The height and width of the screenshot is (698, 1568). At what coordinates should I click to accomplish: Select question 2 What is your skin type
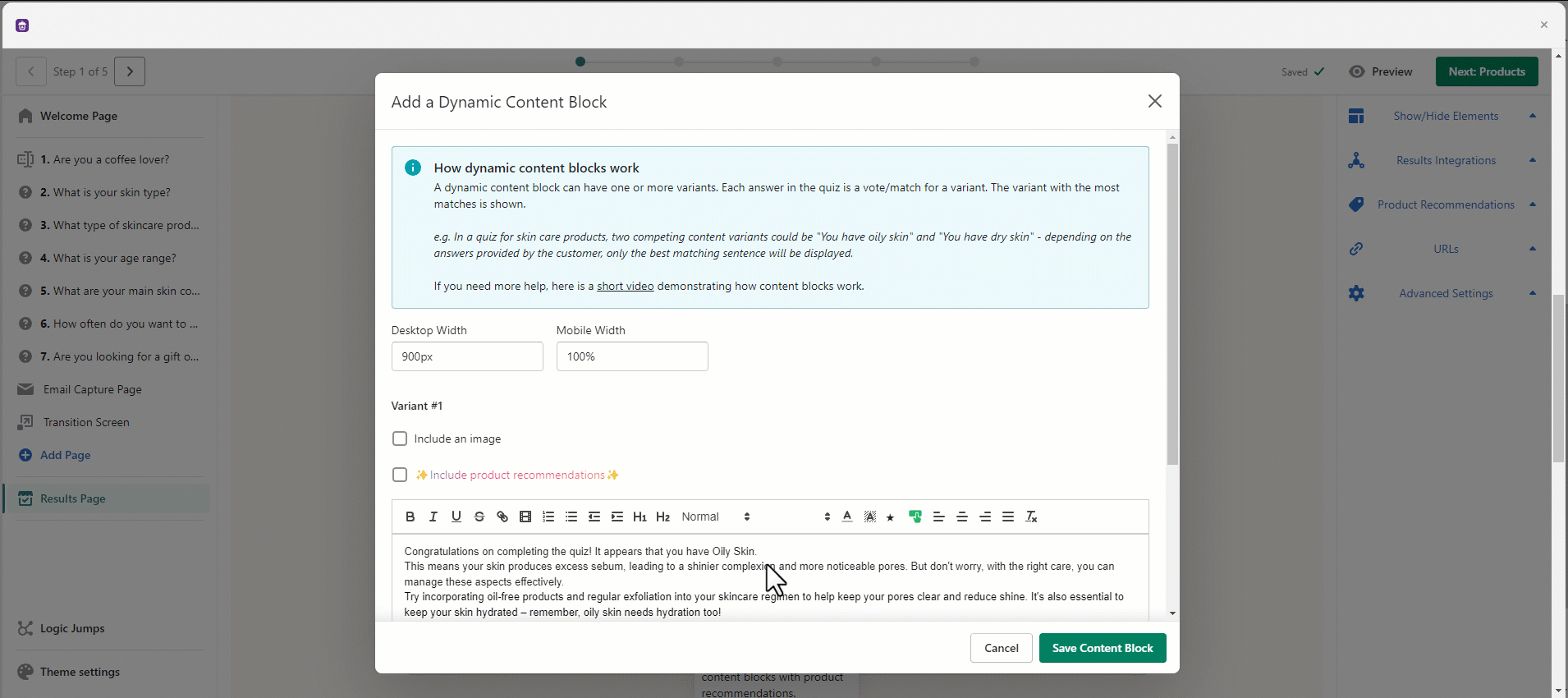[x=107, y=192]
